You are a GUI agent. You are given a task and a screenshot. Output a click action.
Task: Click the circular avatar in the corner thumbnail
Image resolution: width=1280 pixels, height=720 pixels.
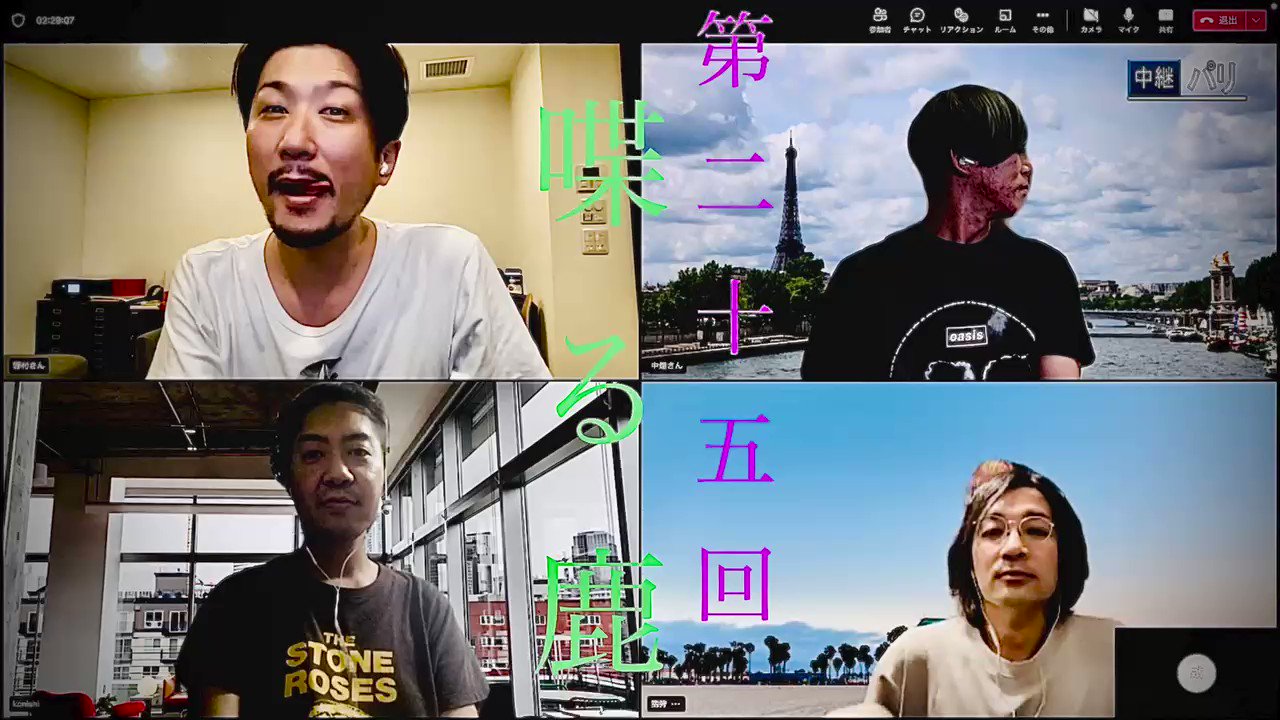coord(1196,673)
